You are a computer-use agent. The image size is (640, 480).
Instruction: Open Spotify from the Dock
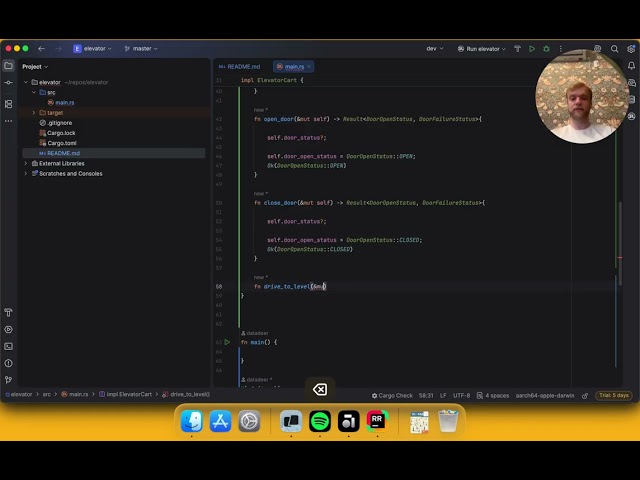320,421
